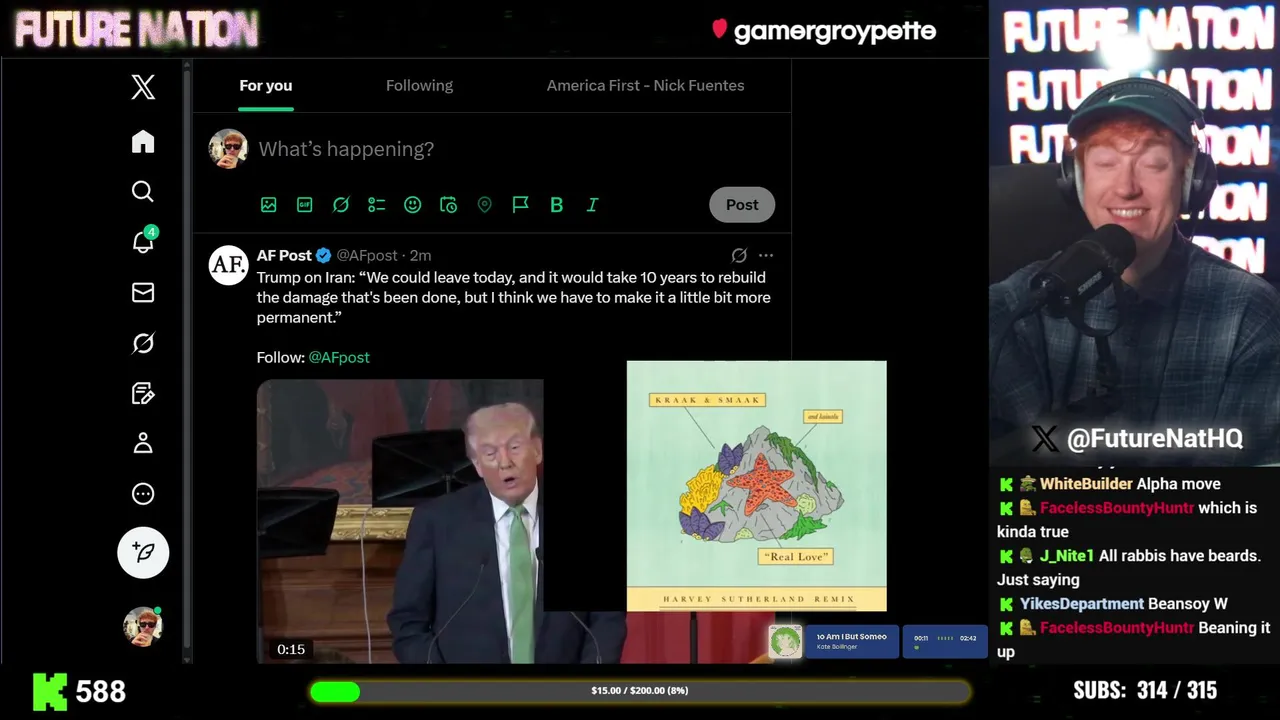
Task: Click WhiteBuilder username in chat
Action: click(x=1086, y=484)
